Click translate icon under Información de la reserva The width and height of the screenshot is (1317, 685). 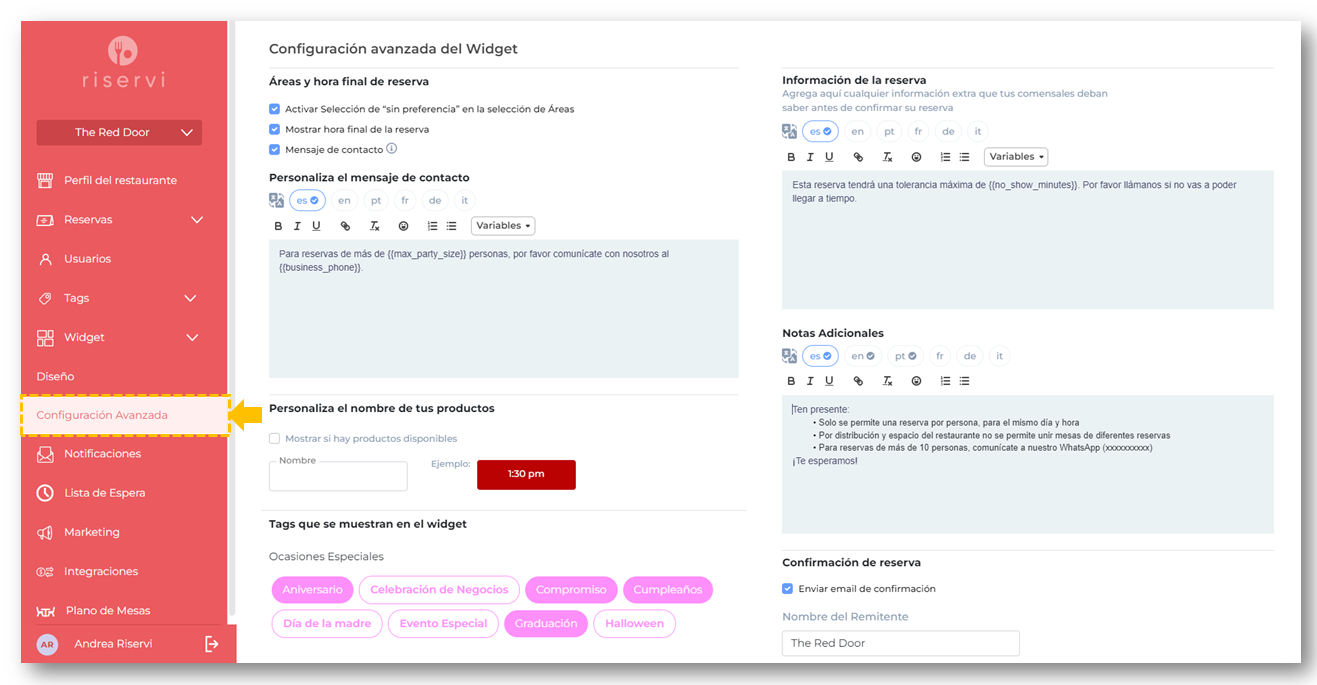coord(790,131)
